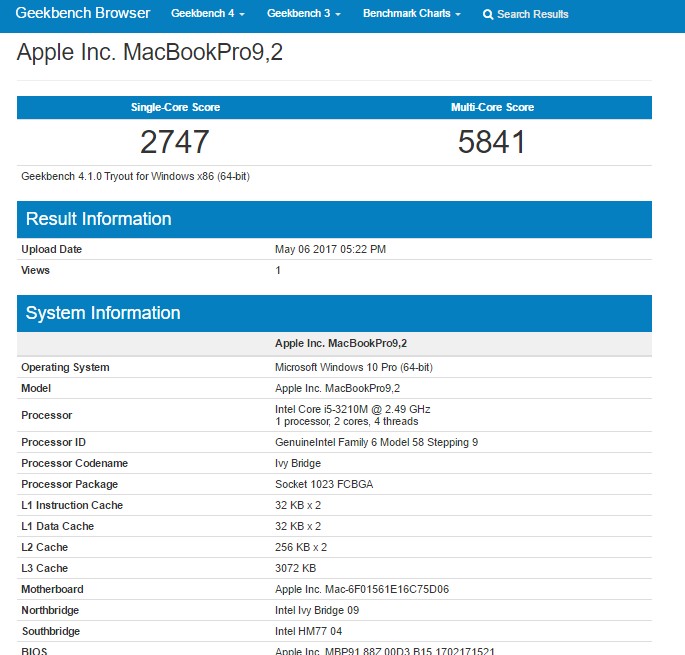Click the Processor row label
The height and width of the screenshot is (655, 685).
[46, 415]
